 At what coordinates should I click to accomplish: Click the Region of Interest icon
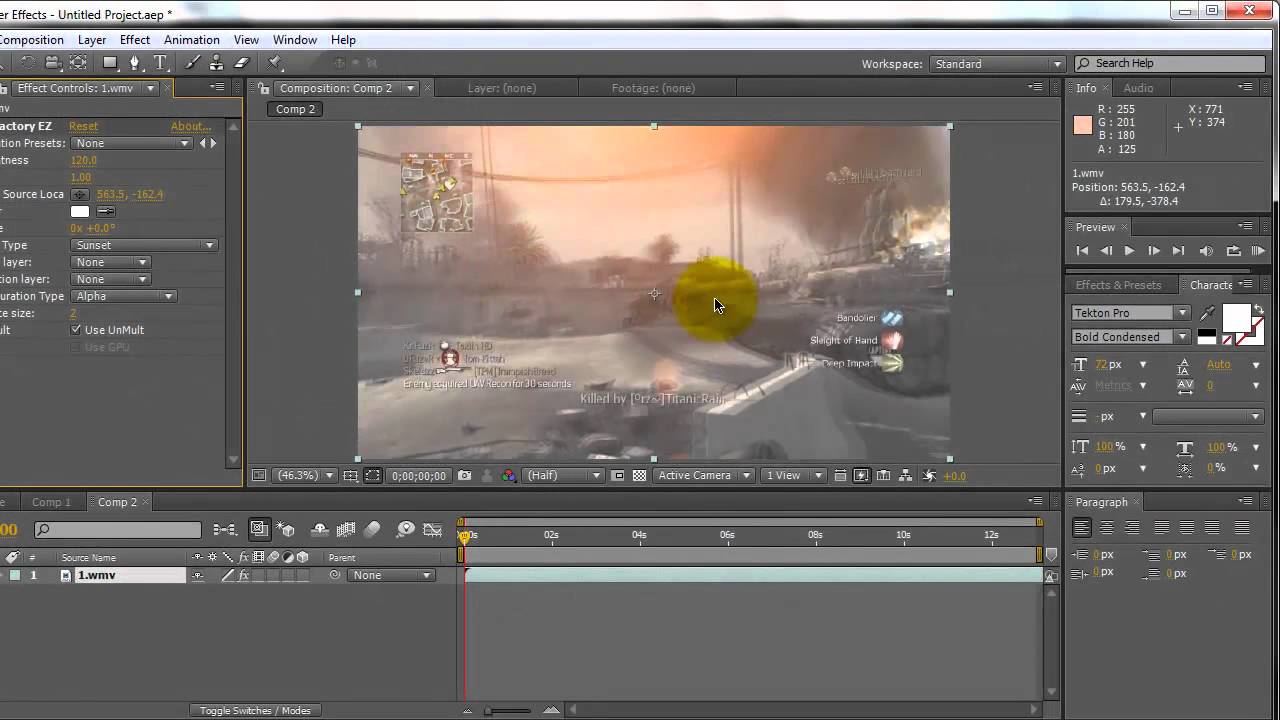click(618, 476)
